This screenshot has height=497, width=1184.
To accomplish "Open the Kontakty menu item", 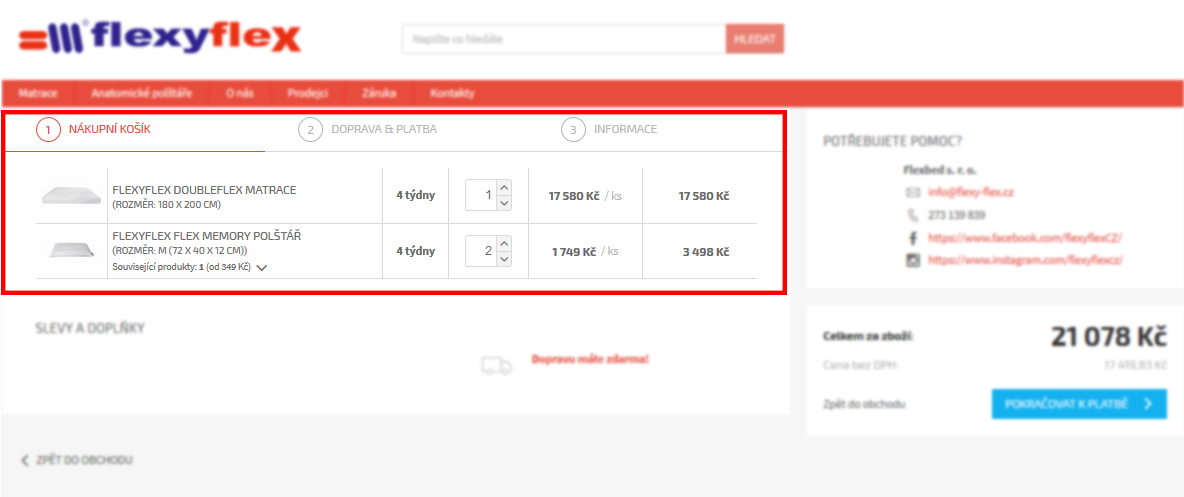I will pyautogui.click(x=452, y=94).
